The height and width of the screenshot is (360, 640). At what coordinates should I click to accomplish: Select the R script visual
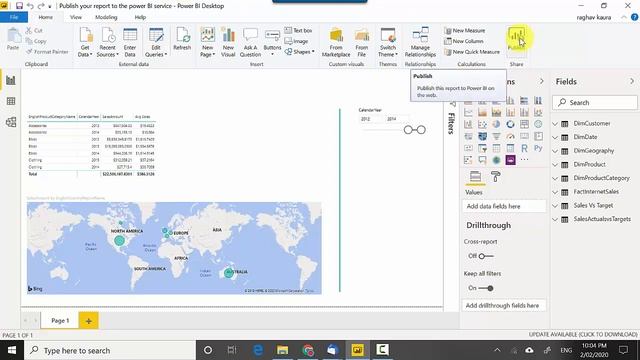(x=524, y=148)
